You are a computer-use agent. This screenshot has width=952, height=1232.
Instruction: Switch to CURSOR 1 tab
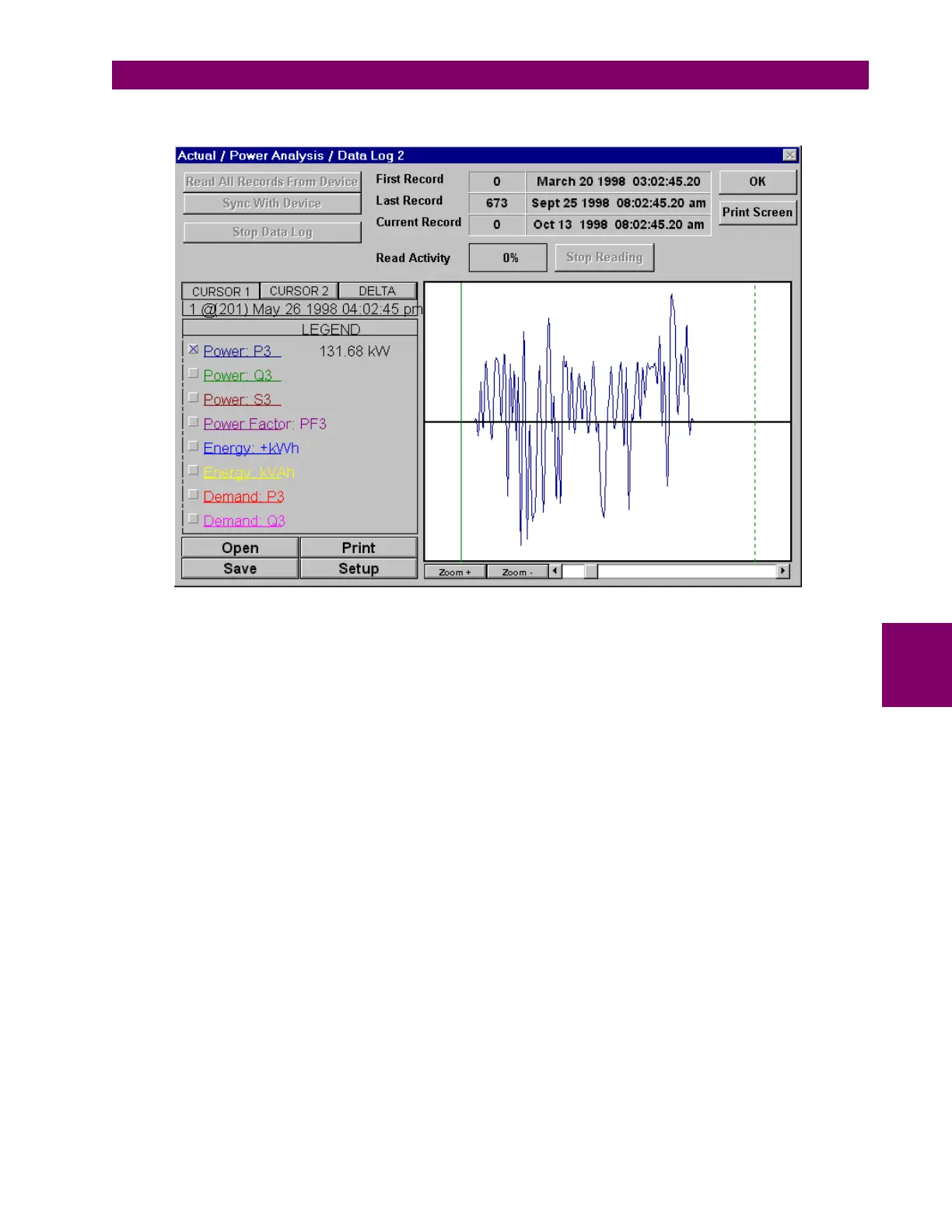221,291
